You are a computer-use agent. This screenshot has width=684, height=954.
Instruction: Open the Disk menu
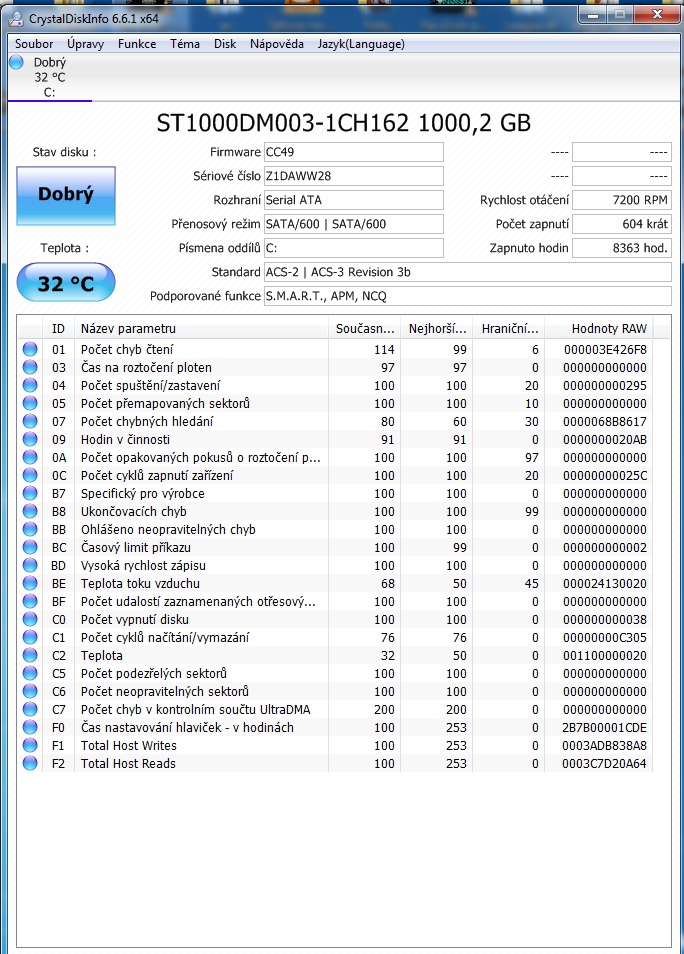[x=225, y=44]
